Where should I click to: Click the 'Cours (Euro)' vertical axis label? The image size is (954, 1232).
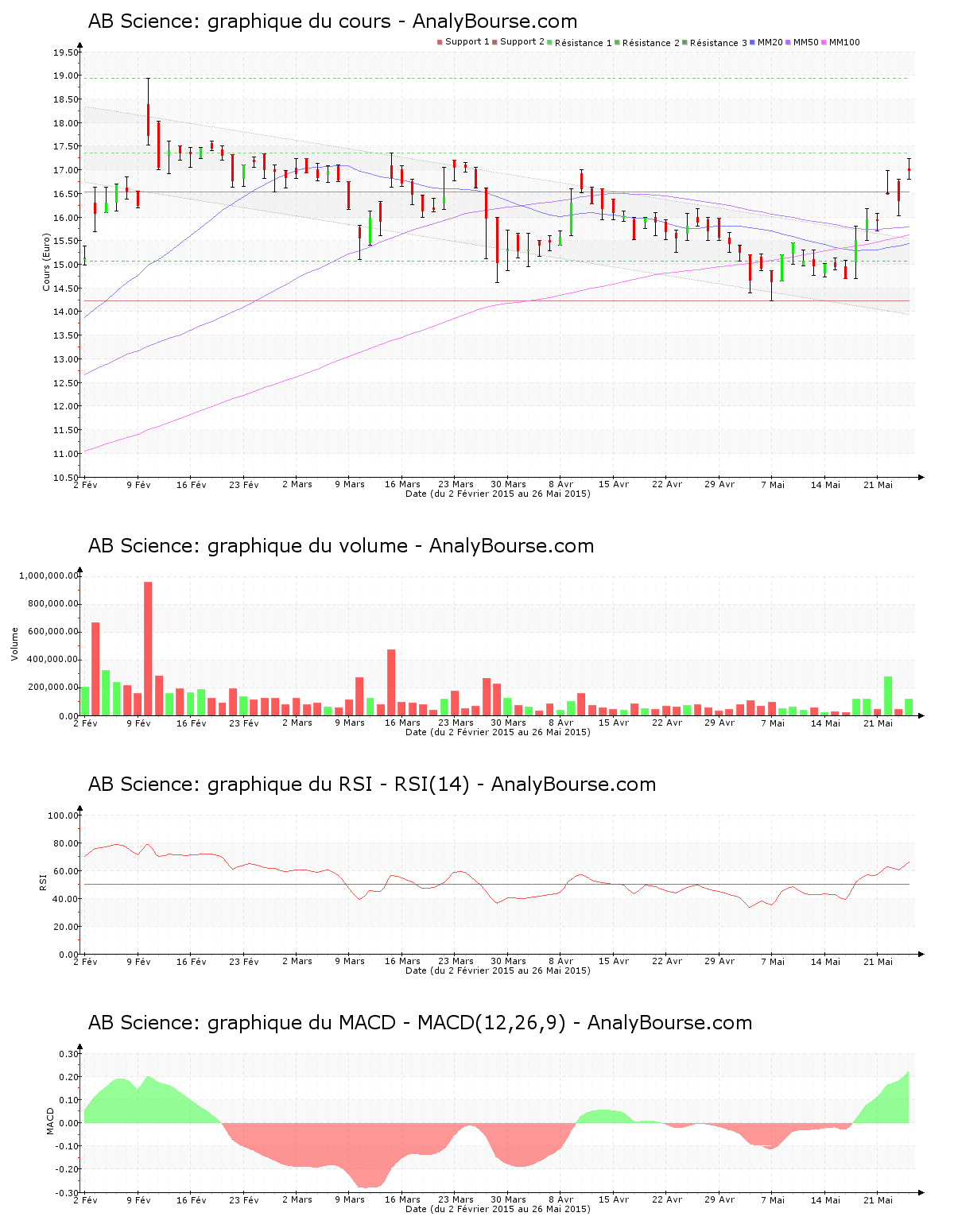pyautogui.click(x=46, y=262)
